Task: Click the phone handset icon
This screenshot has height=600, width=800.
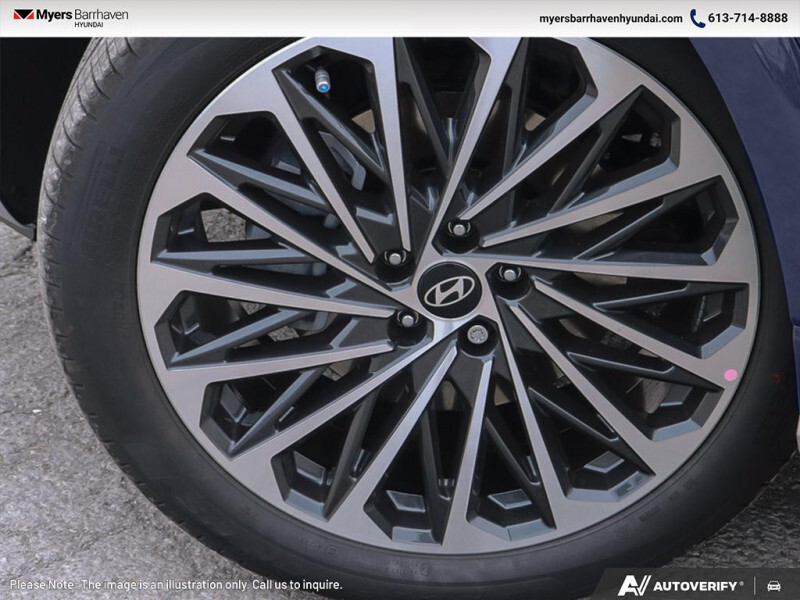Action: [x=697, y=18]
